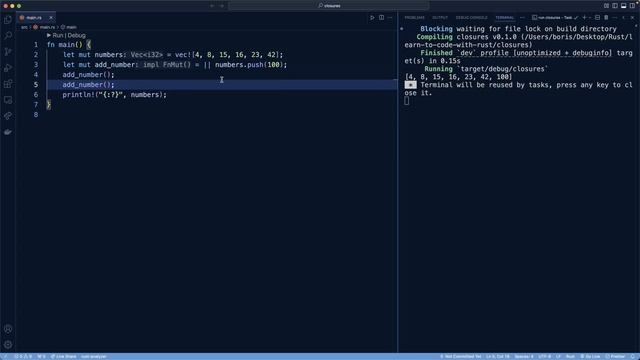Show additional panel views ellipsis after TERMINAL

pyautogui.click(x=522, y=18)
